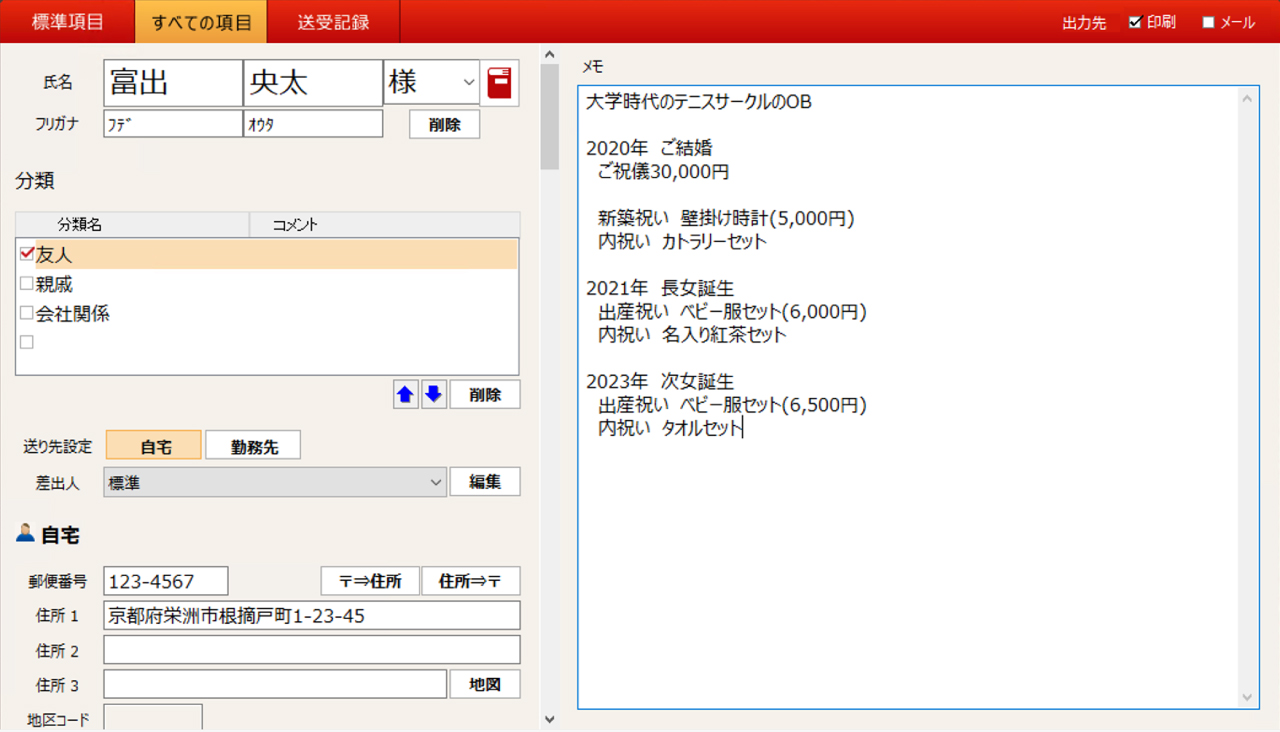Move category down with blue down arrow
Viewport: 1280px width, 732px height.
433,394
